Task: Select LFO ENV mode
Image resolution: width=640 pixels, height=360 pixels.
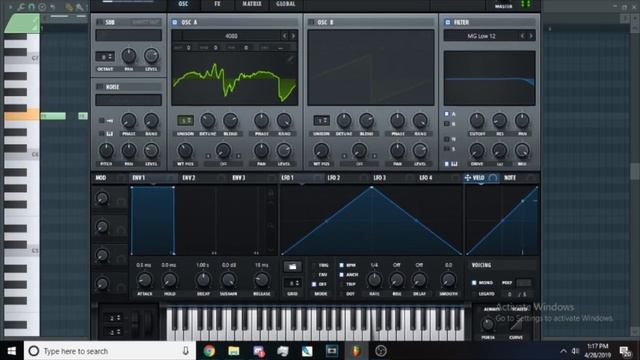Action: [x=314, y=275]
